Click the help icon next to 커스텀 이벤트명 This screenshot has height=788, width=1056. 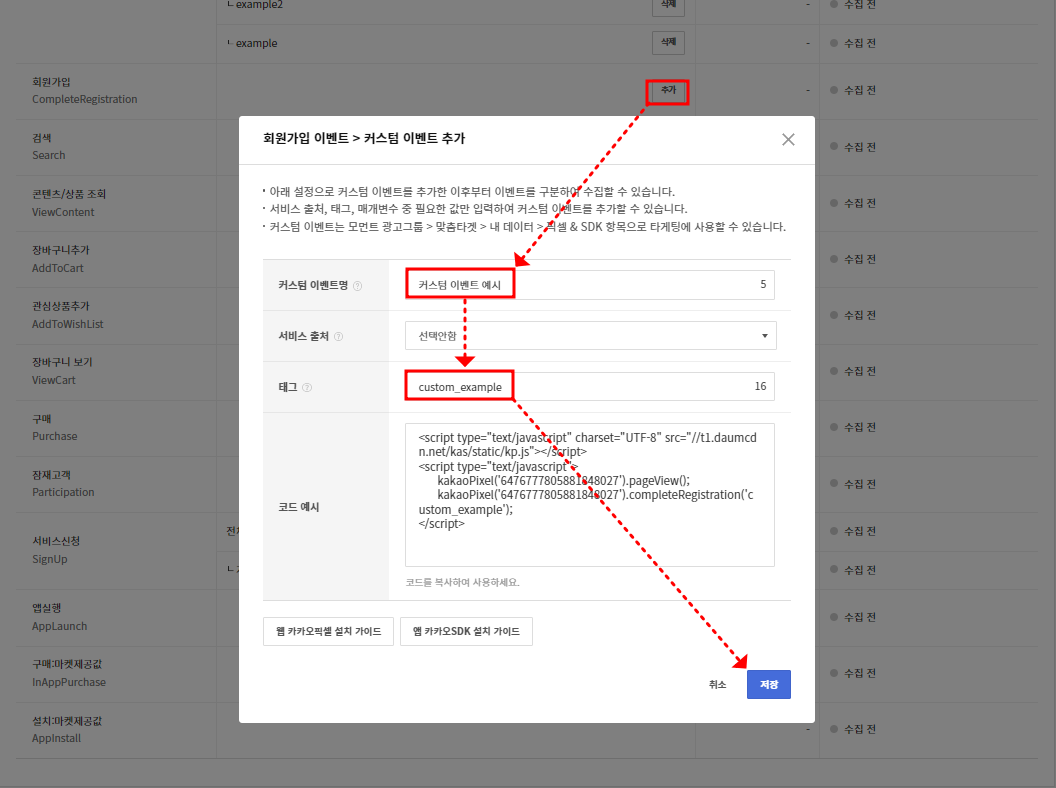[x=358, y=286]
